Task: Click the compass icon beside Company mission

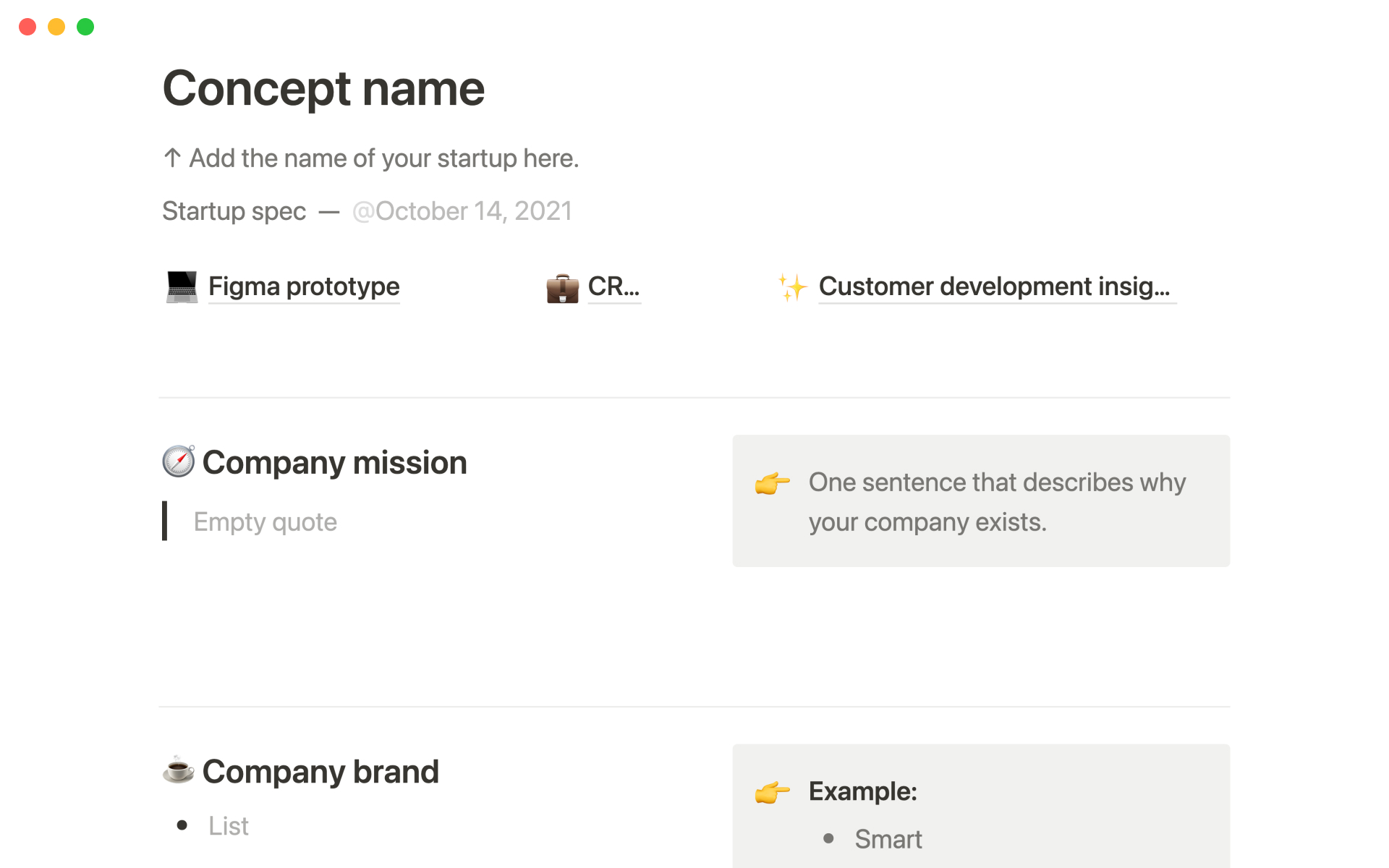Action: click(179, 461)
